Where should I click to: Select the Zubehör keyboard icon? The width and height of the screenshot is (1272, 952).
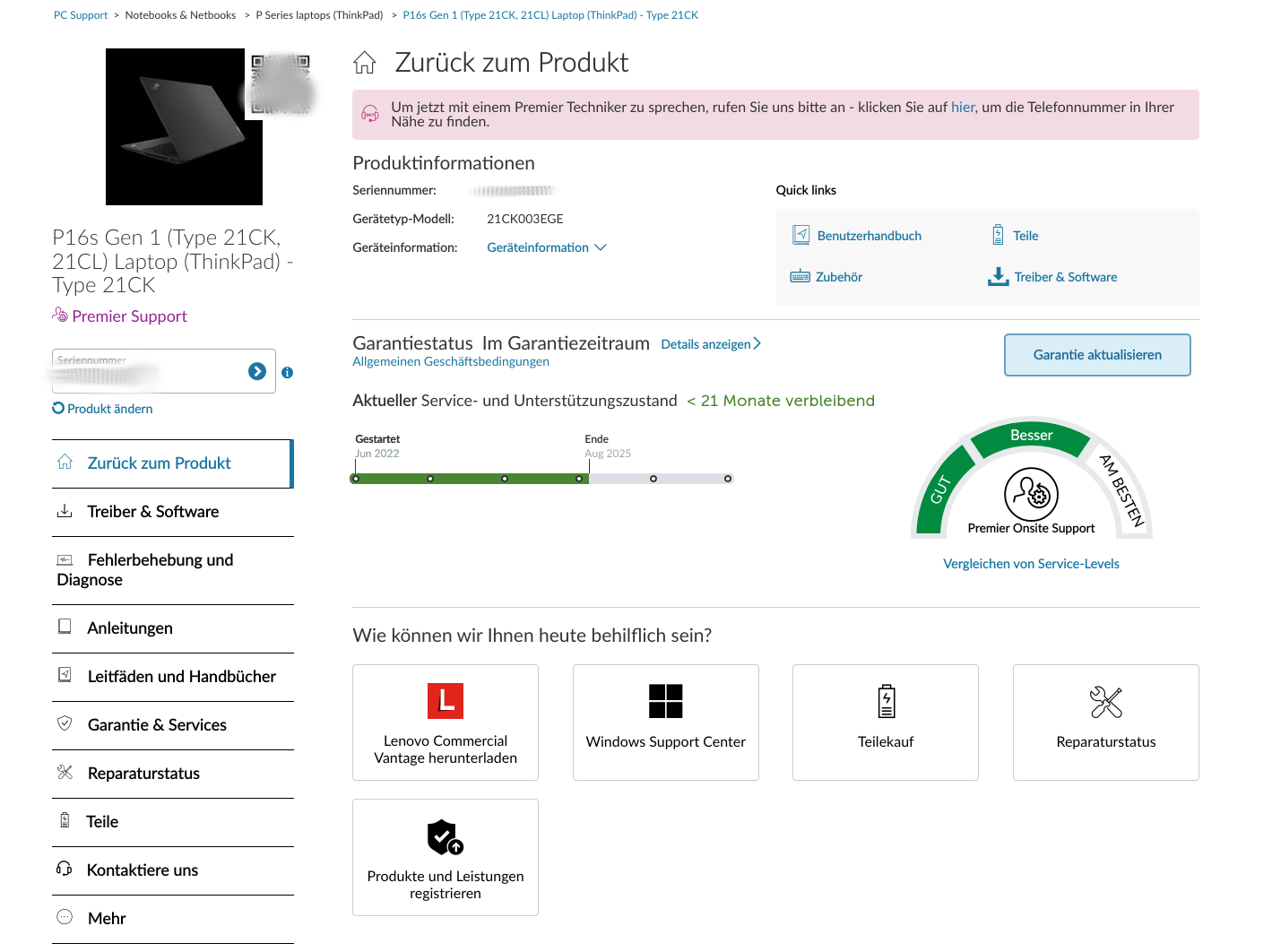click(799, 276)
